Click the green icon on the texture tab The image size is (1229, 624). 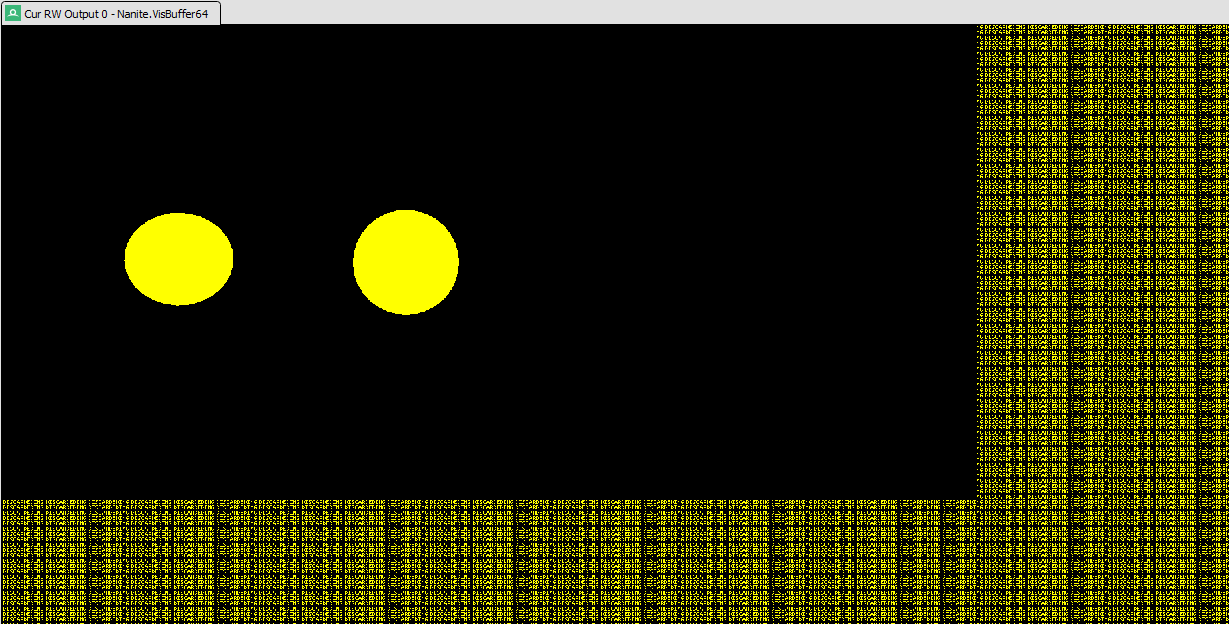click(x=13, y=13)
